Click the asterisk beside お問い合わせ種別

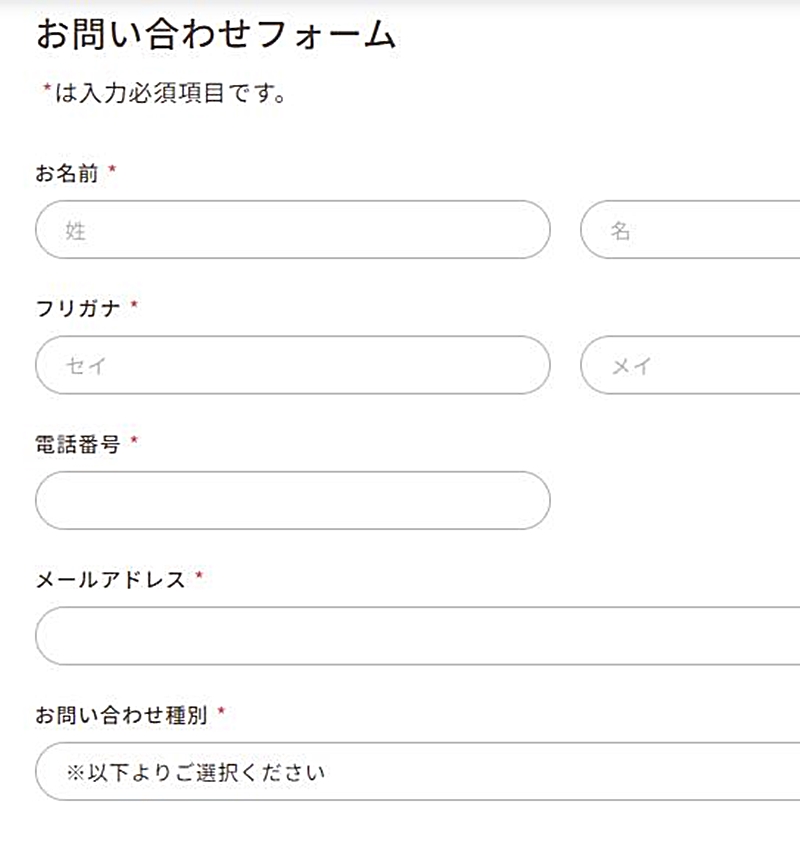(x=223, y=712)
